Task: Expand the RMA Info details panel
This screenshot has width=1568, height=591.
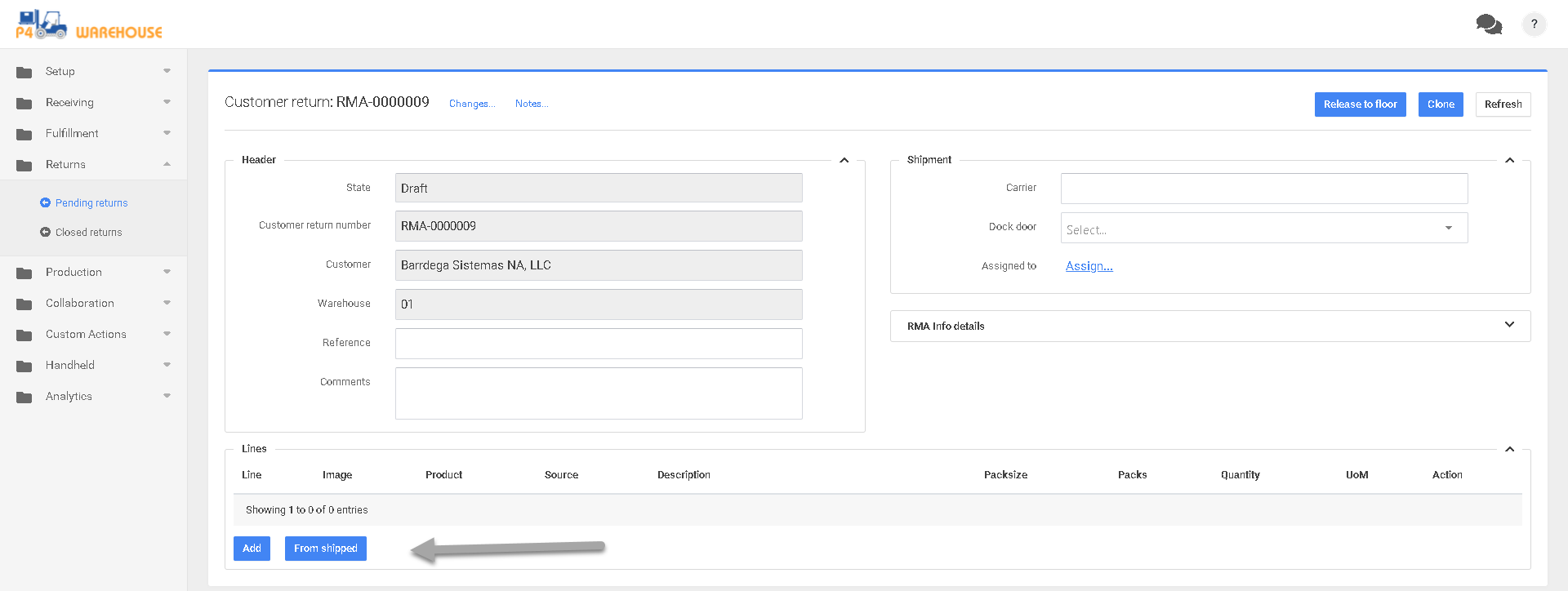Action: click(x=1508, y=325)
